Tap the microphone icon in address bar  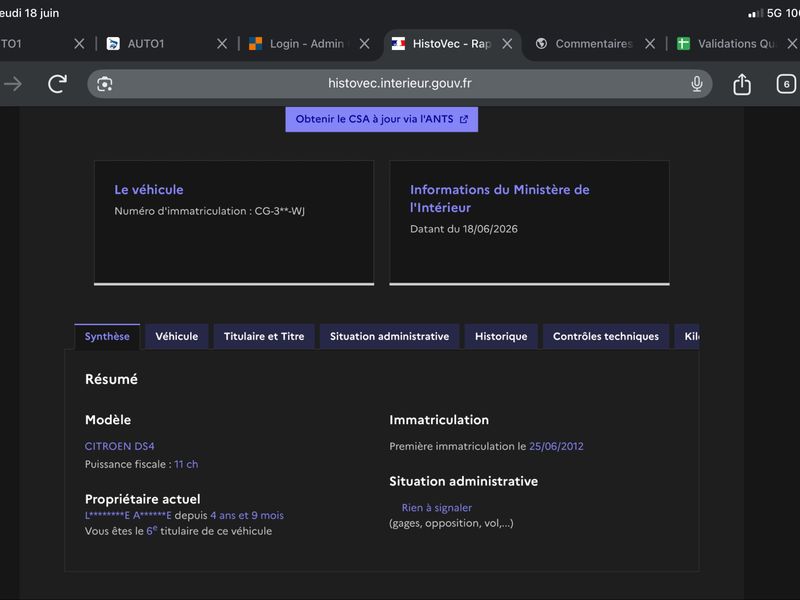click(696, 84)
